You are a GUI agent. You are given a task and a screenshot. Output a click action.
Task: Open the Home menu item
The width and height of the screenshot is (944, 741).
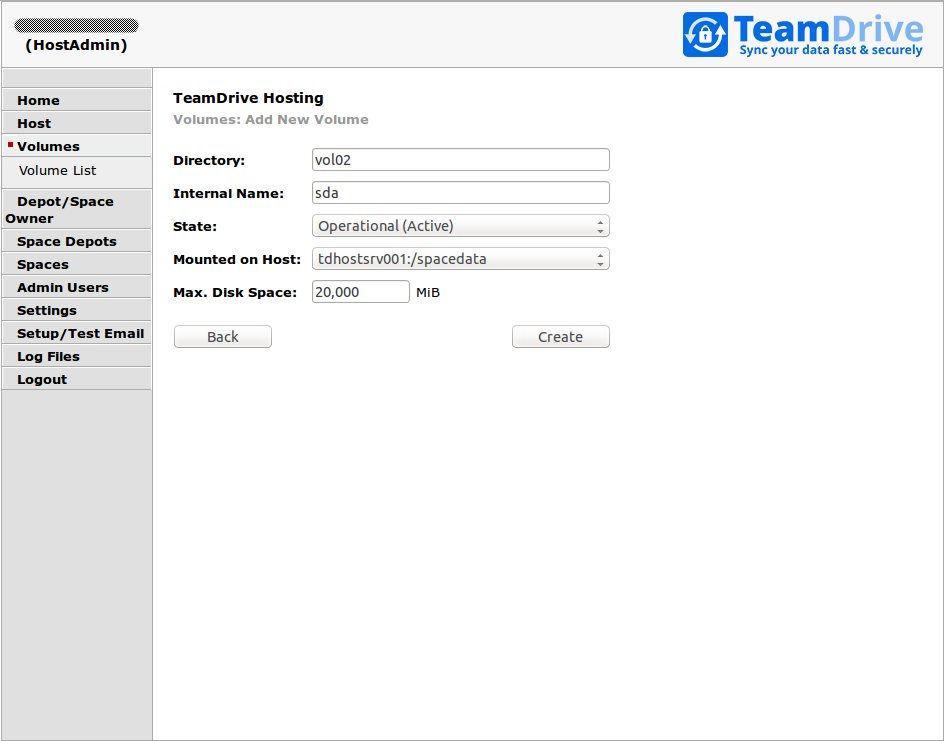pyautogui.click(x=76, y=100)
